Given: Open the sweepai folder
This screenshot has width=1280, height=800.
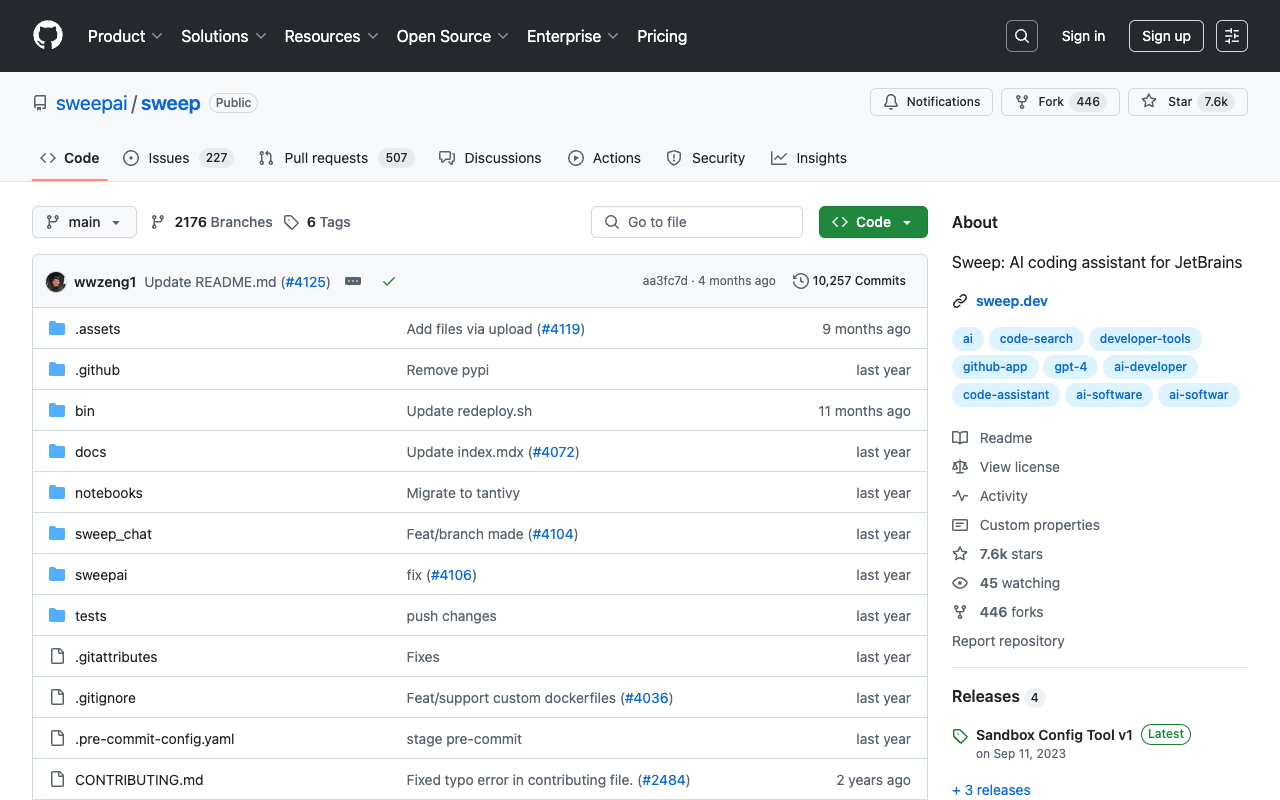Looking at the screenshot, I should [101, 575].
